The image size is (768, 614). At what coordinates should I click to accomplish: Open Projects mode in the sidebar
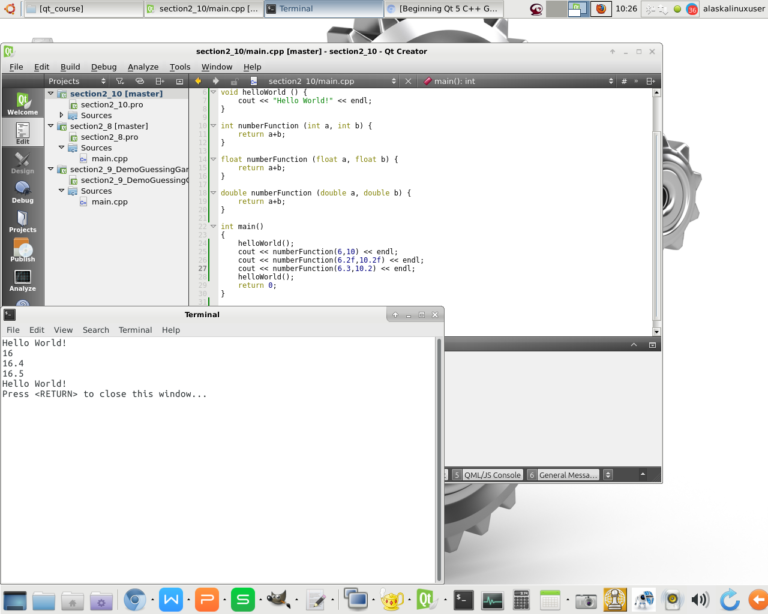coord(22,220)
